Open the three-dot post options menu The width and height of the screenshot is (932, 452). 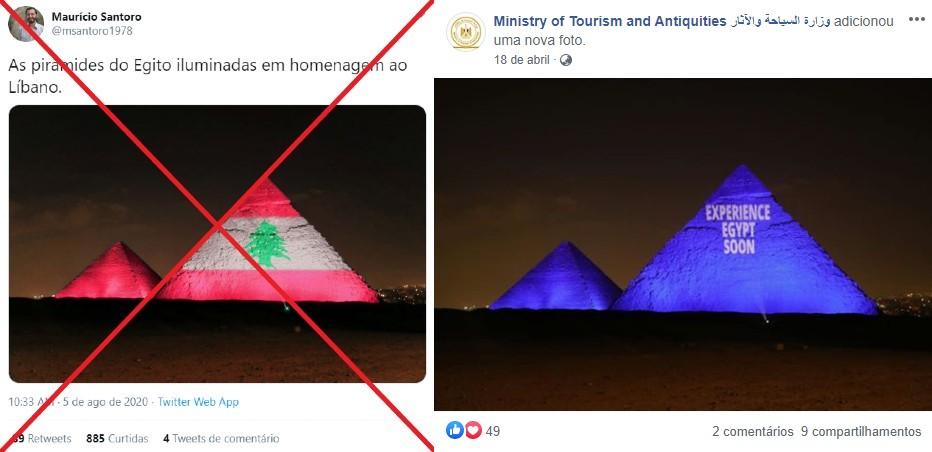(x=917, y=20)
